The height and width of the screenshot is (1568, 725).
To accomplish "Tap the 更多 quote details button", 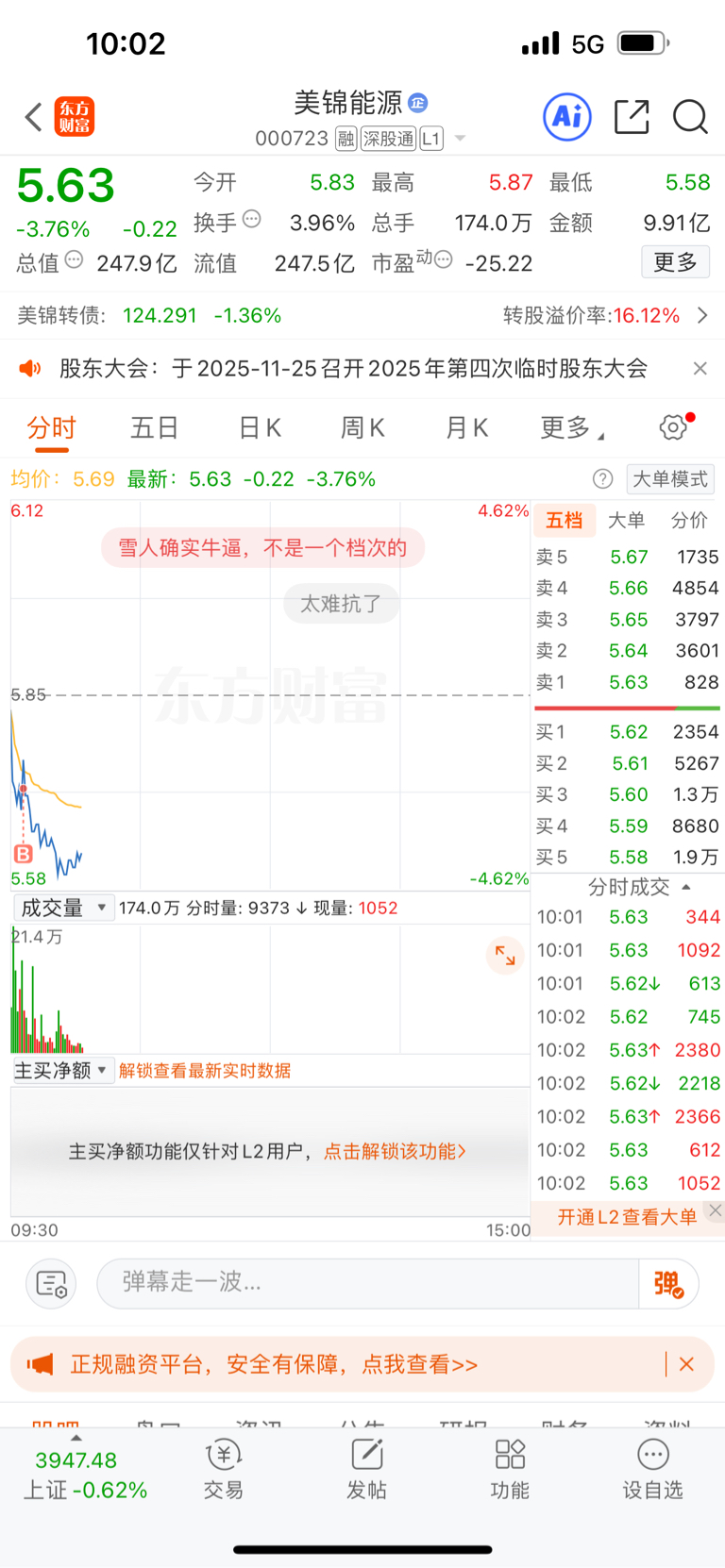I will click(x=676, y=261).
